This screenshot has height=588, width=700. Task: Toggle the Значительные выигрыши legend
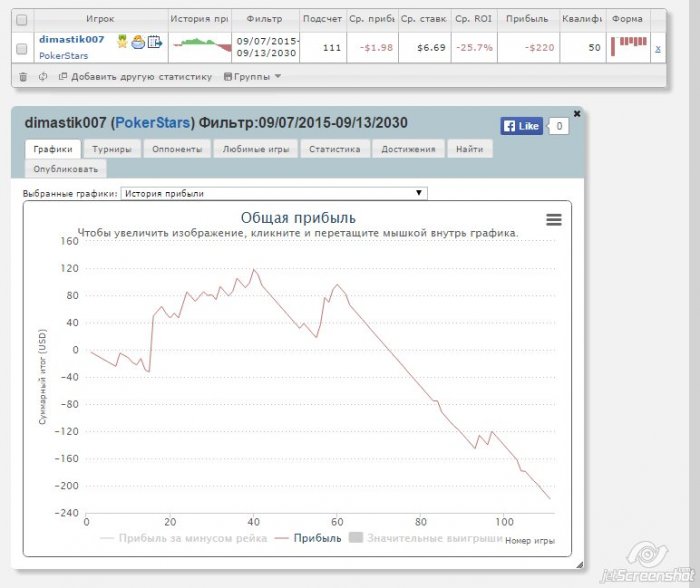click(x=425, y=538)
